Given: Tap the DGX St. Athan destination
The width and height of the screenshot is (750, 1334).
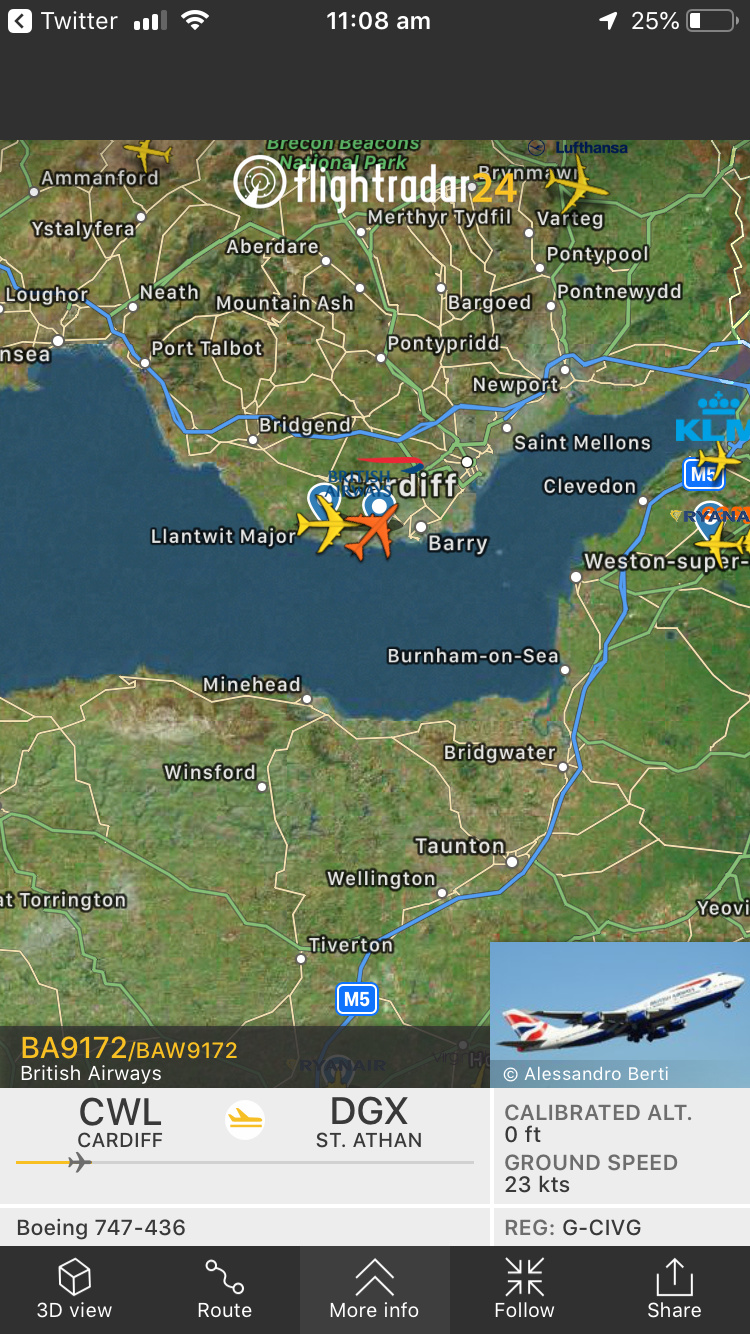Looking at the screenshot, I should point(369,1122).
